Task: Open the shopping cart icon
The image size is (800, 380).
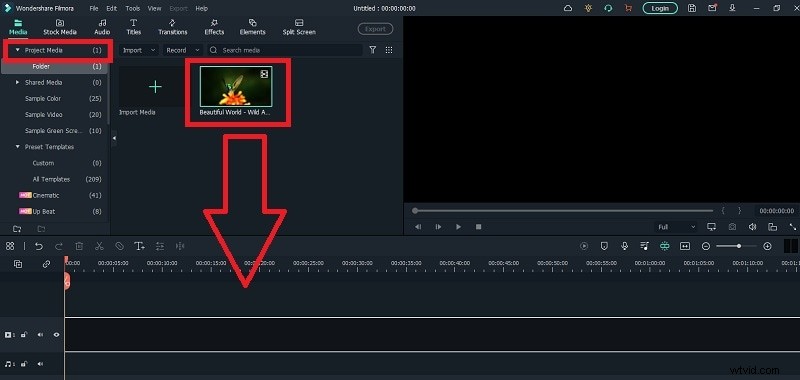Action: [628, 8]
